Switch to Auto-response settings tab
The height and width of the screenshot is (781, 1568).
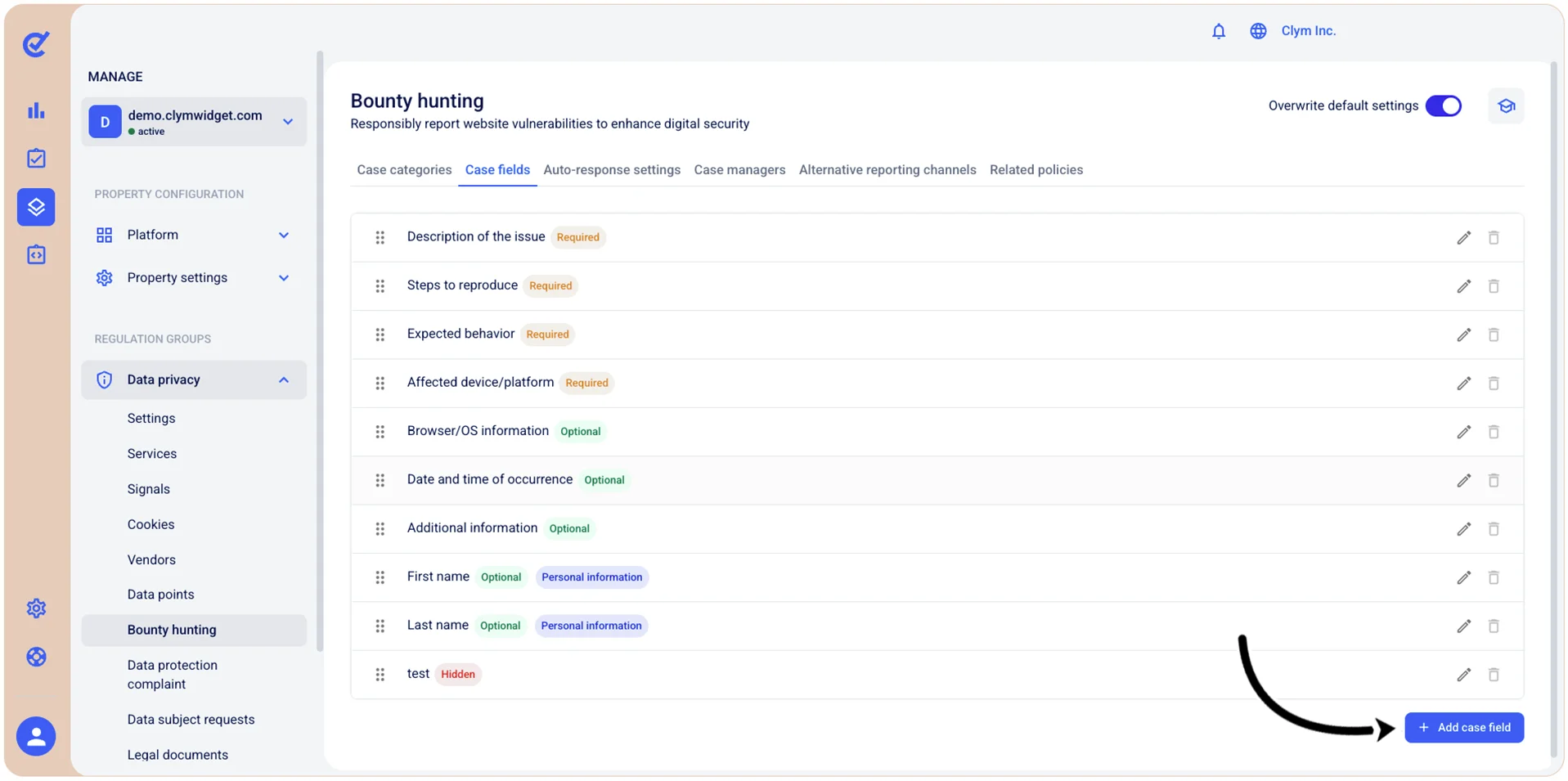[x=612, y=170]
